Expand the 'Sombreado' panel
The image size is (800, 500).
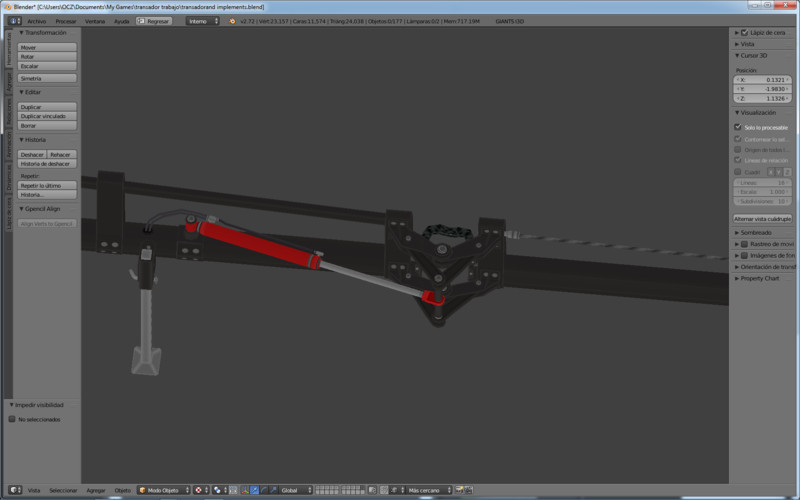(756, 232)
